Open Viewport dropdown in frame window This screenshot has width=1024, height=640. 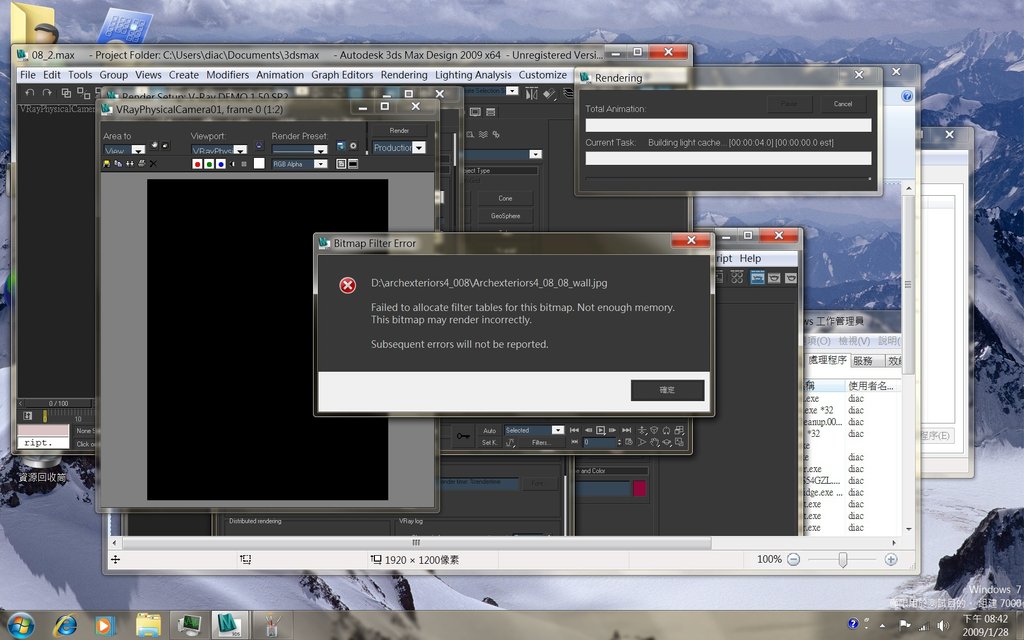click(240, 150)
